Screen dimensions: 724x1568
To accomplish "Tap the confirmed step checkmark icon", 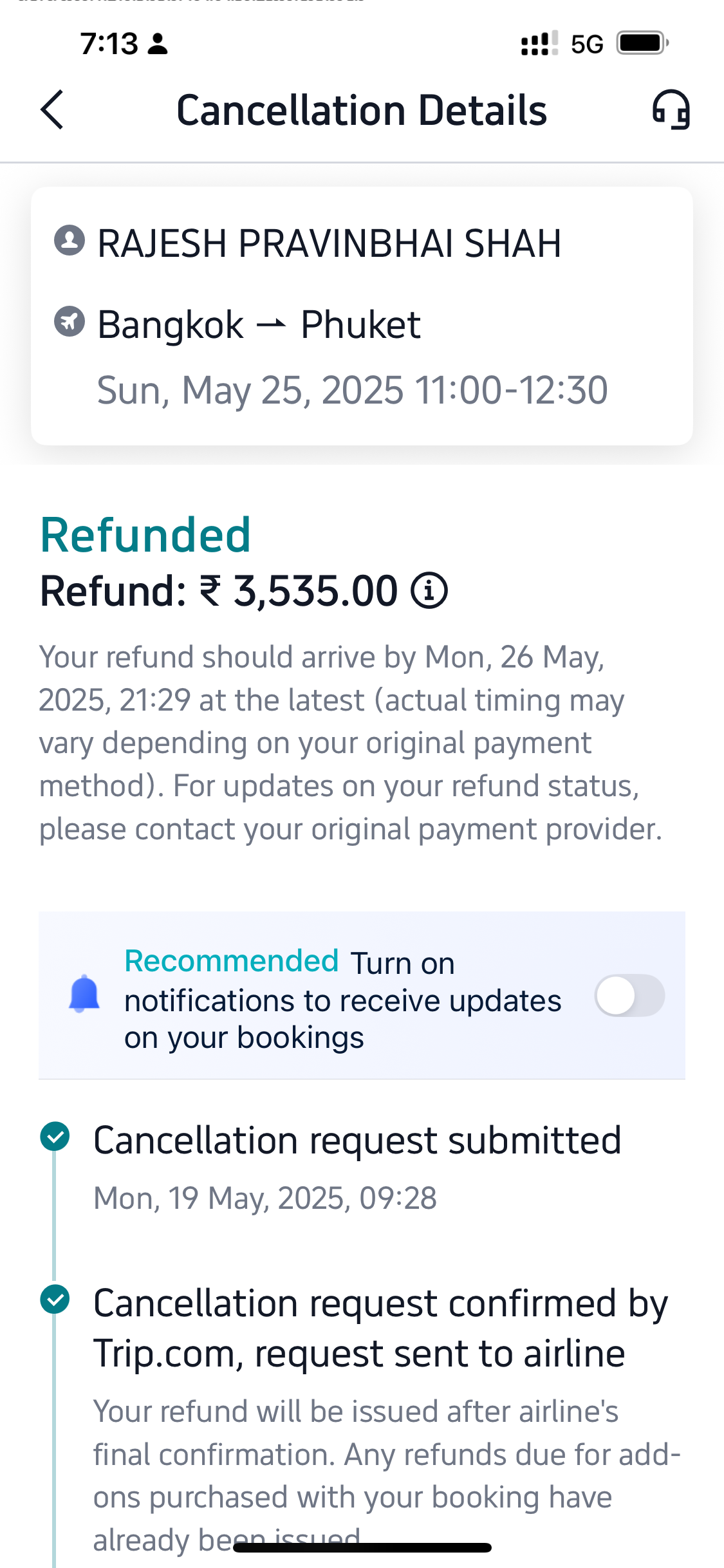I will point(55,1299).
